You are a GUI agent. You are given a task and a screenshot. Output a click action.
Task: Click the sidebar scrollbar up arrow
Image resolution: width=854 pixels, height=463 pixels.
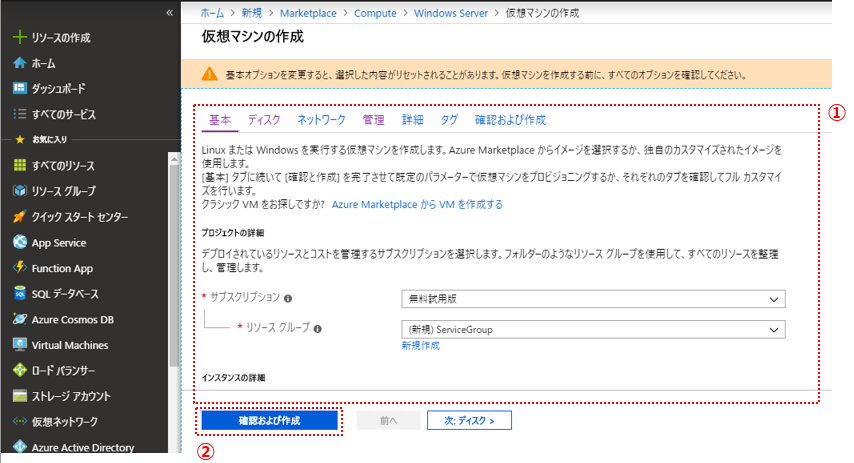(174, 159)
